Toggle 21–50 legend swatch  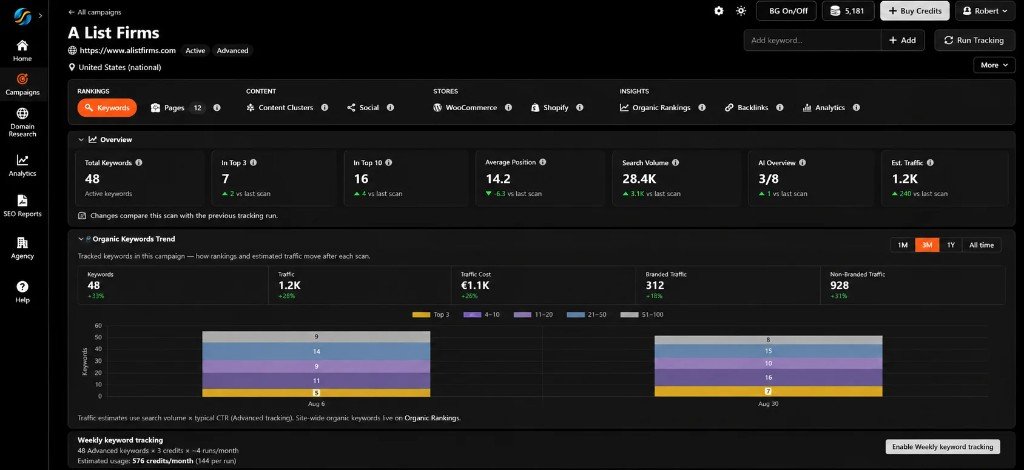[x=577, y=315]
